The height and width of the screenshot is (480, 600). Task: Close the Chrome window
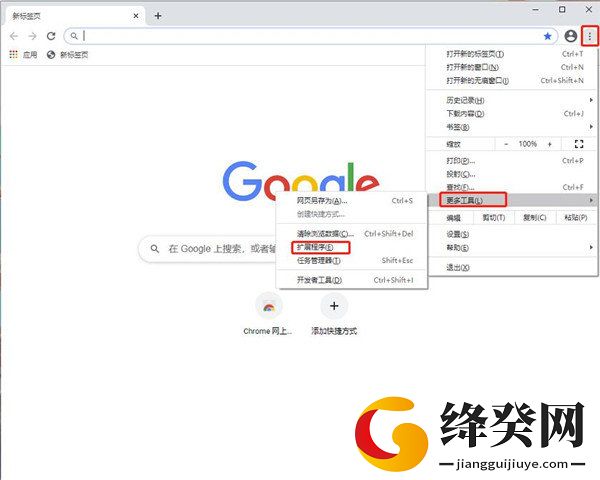click(589, 10)
